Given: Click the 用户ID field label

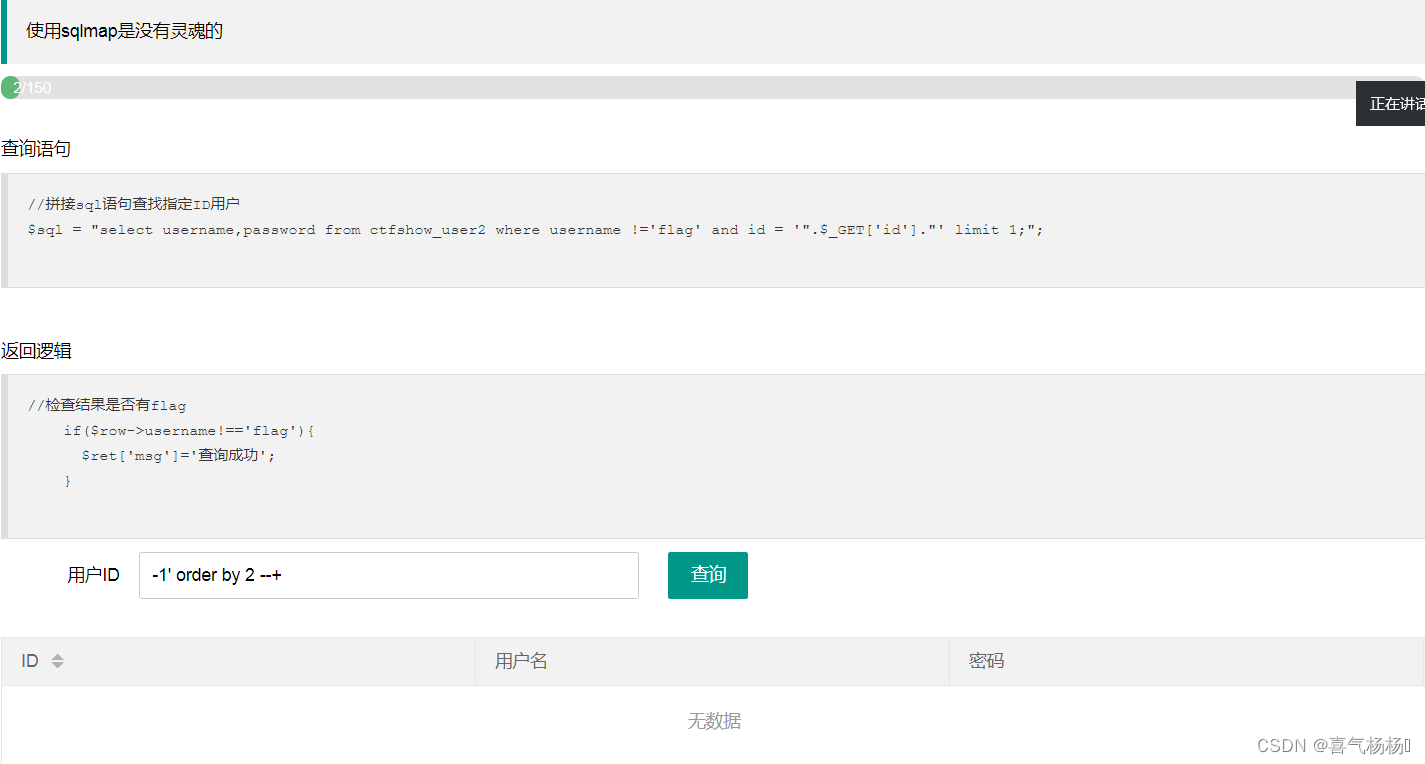Looking at the screenshot, I should point(94,575).
